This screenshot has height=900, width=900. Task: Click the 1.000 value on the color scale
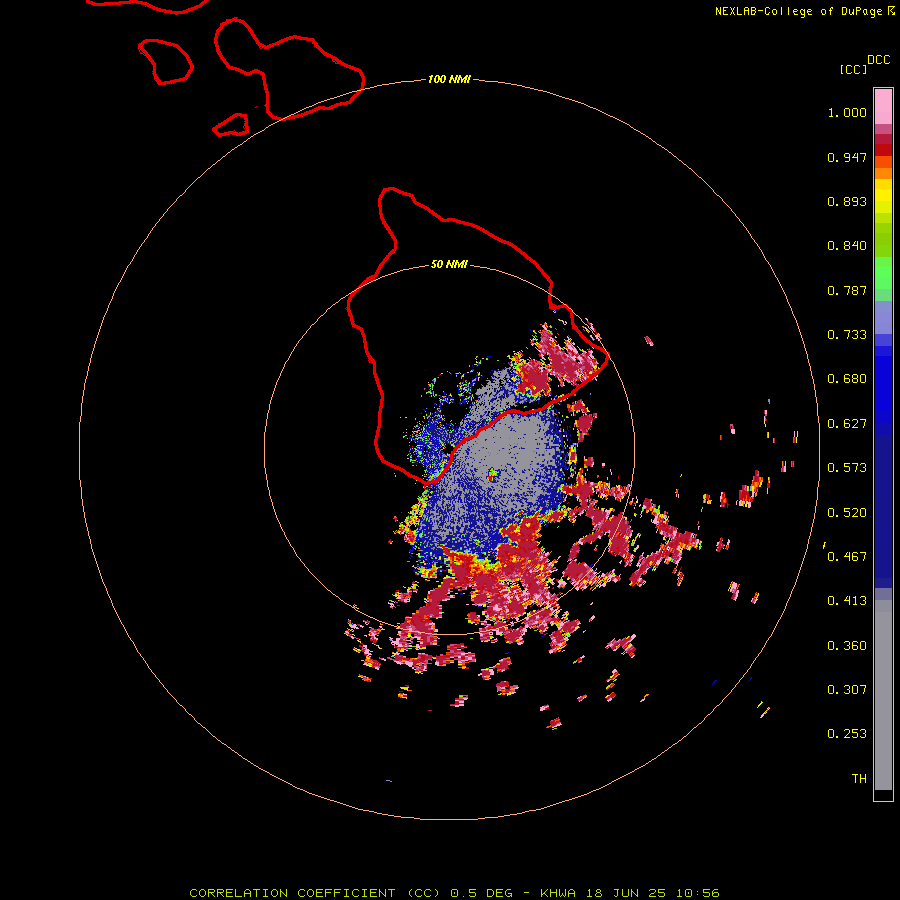coord(847,112)
